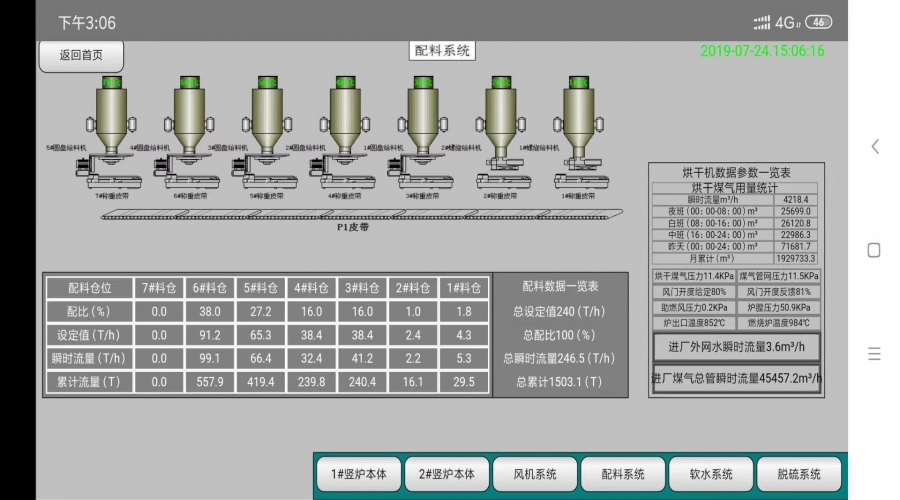Click the 7#称重皮带 weighing belt

point(112,183)
